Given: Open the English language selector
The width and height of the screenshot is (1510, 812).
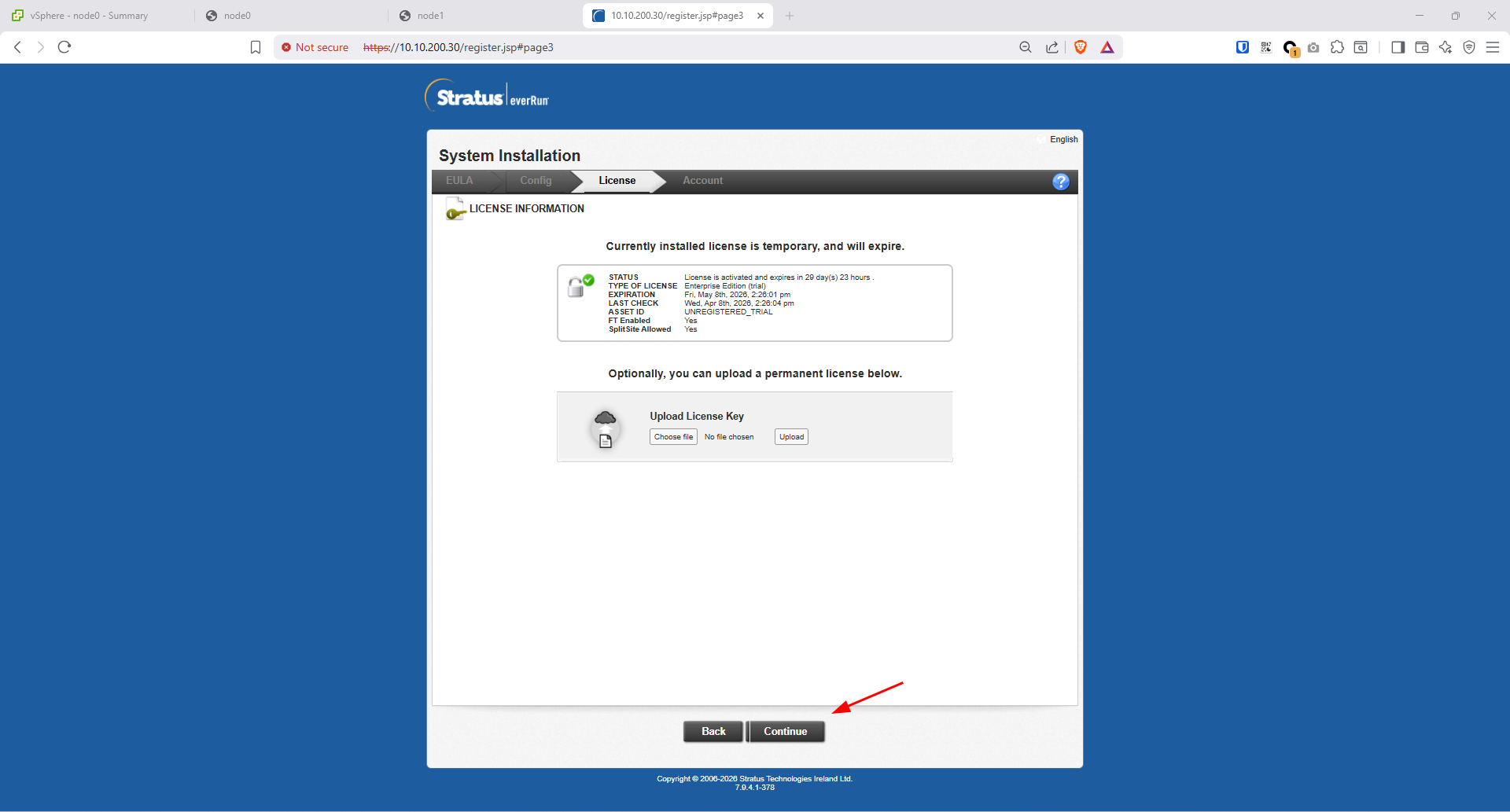Looking at the screenshot, I should pyautogui.click(x=1063, y=139).
